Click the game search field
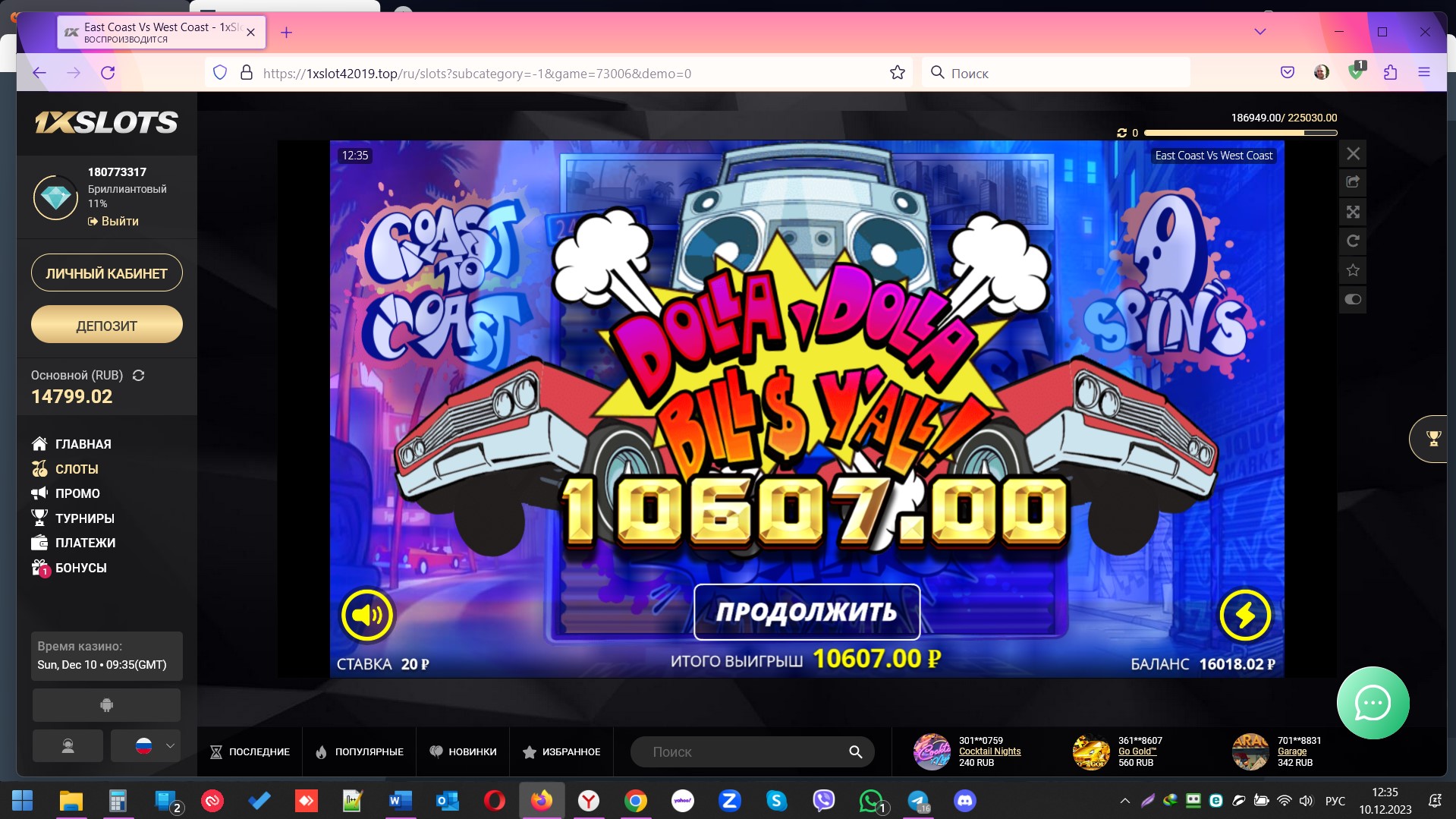Screen dimensions: 1456x819 [744, 751]
